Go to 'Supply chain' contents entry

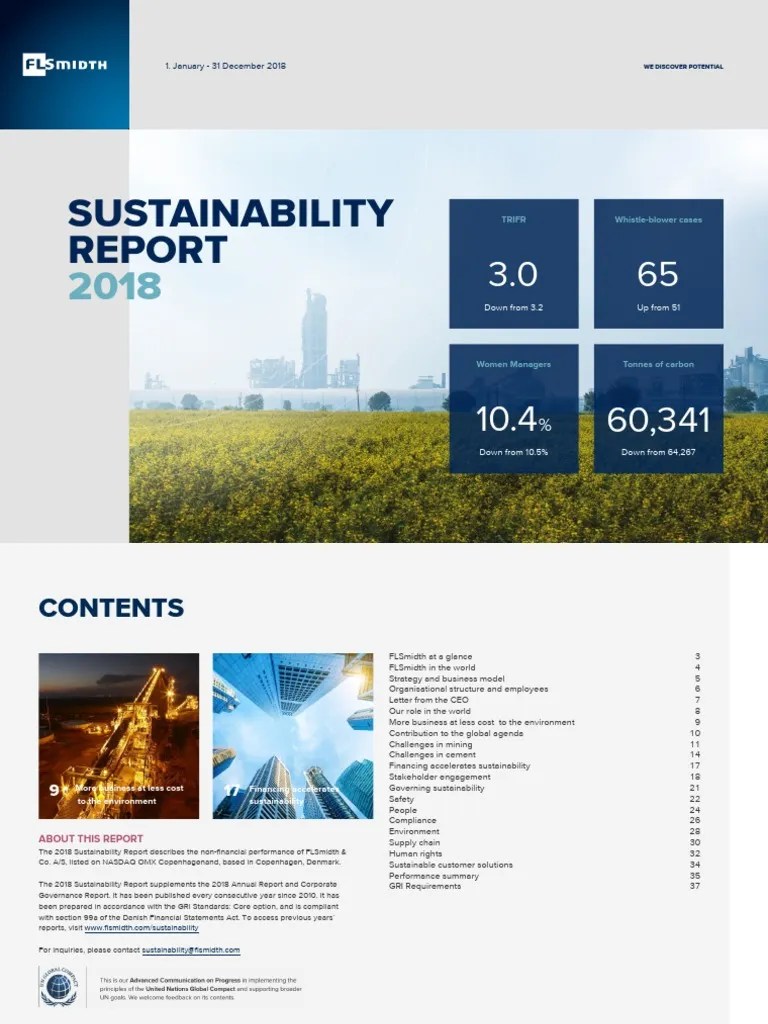(415, 843)
